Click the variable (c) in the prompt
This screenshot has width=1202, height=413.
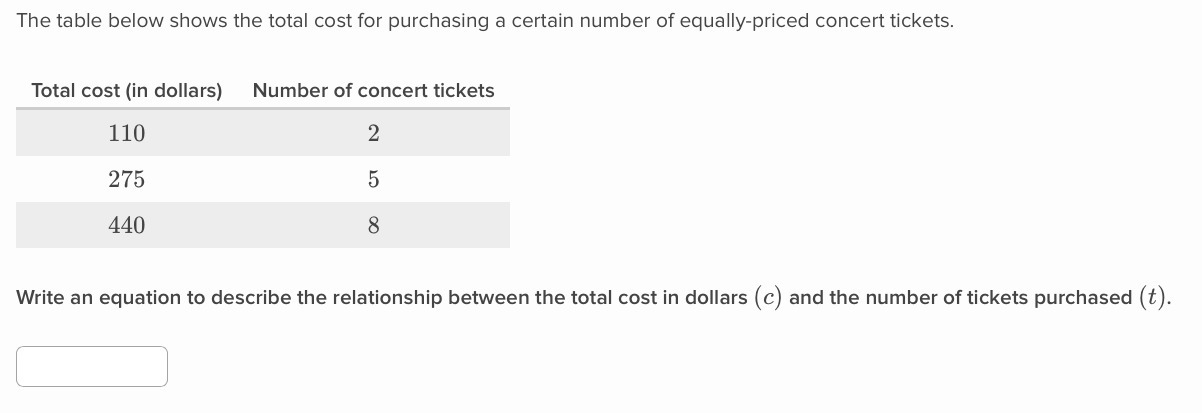(768, 298)
